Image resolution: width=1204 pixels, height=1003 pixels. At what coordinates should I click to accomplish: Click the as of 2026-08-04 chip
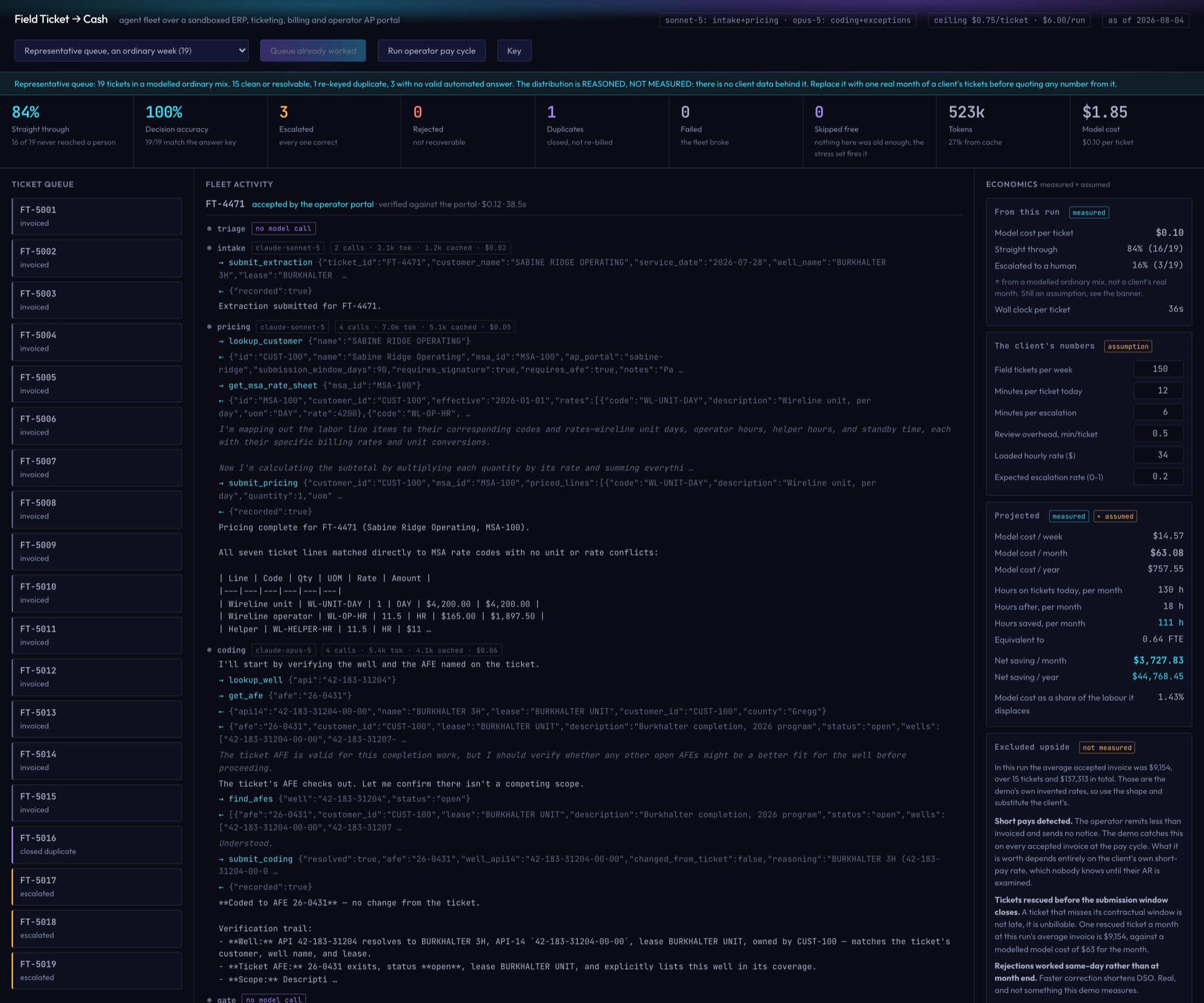click(x=1146, y=20)
